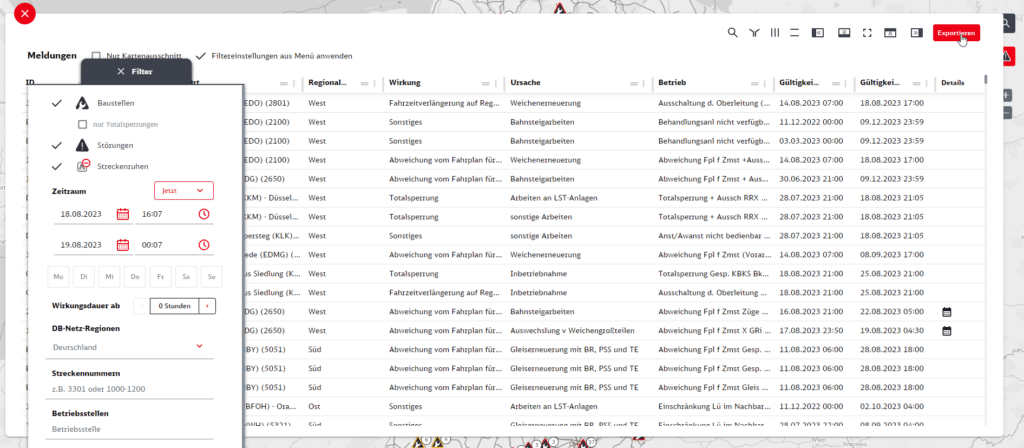Close the filter panel with X icon
The height and width of the screenshot is (448, 1024).
[121, 72]
